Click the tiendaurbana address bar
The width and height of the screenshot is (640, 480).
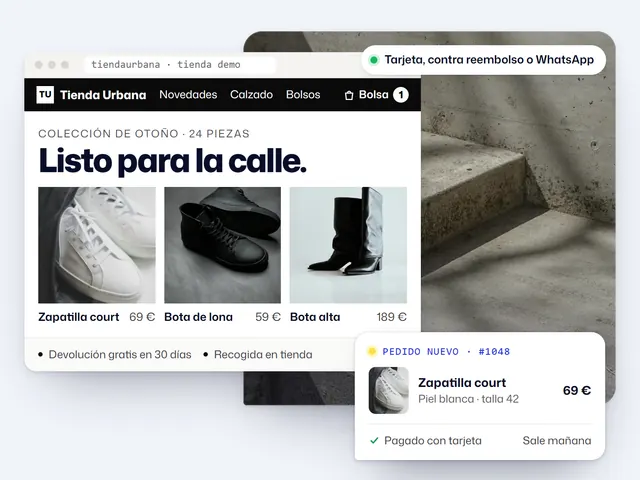click(180, 64)
